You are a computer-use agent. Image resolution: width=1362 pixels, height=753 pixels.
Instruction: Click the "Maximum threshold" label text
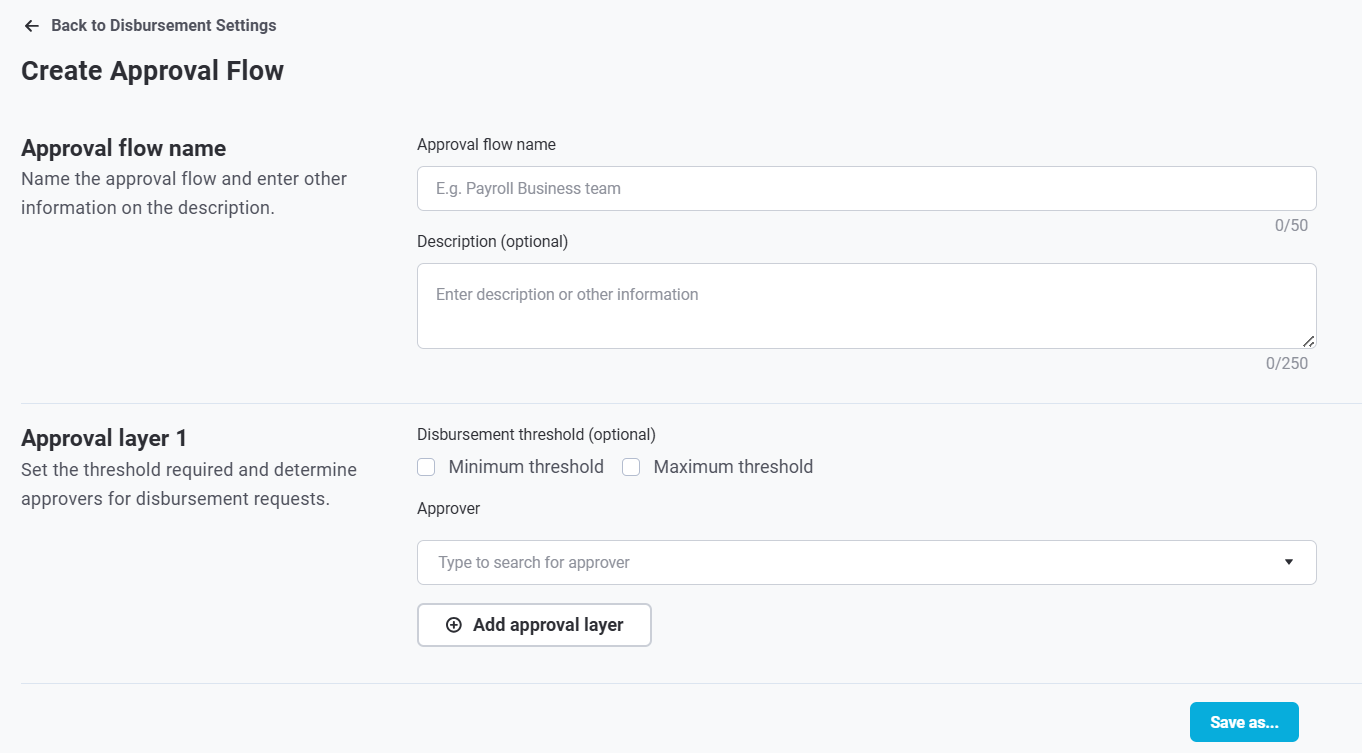[x=733, y=467]
